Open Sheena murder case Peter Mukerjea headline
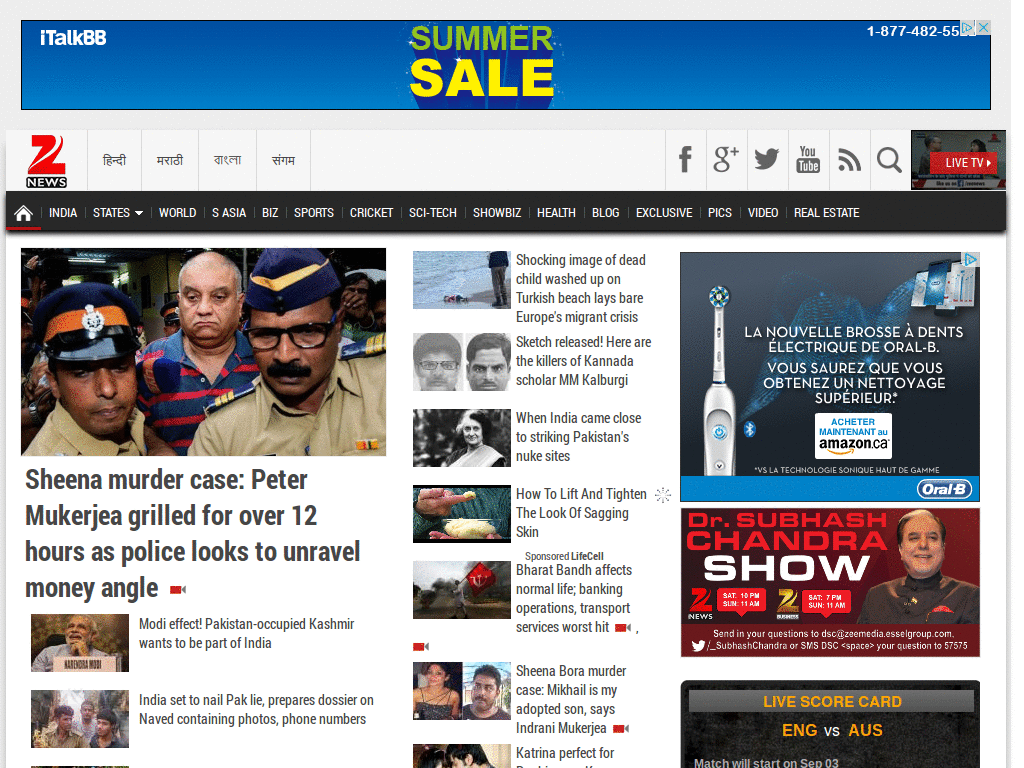This screenshot has height=768, width=1024. point(193,534)
